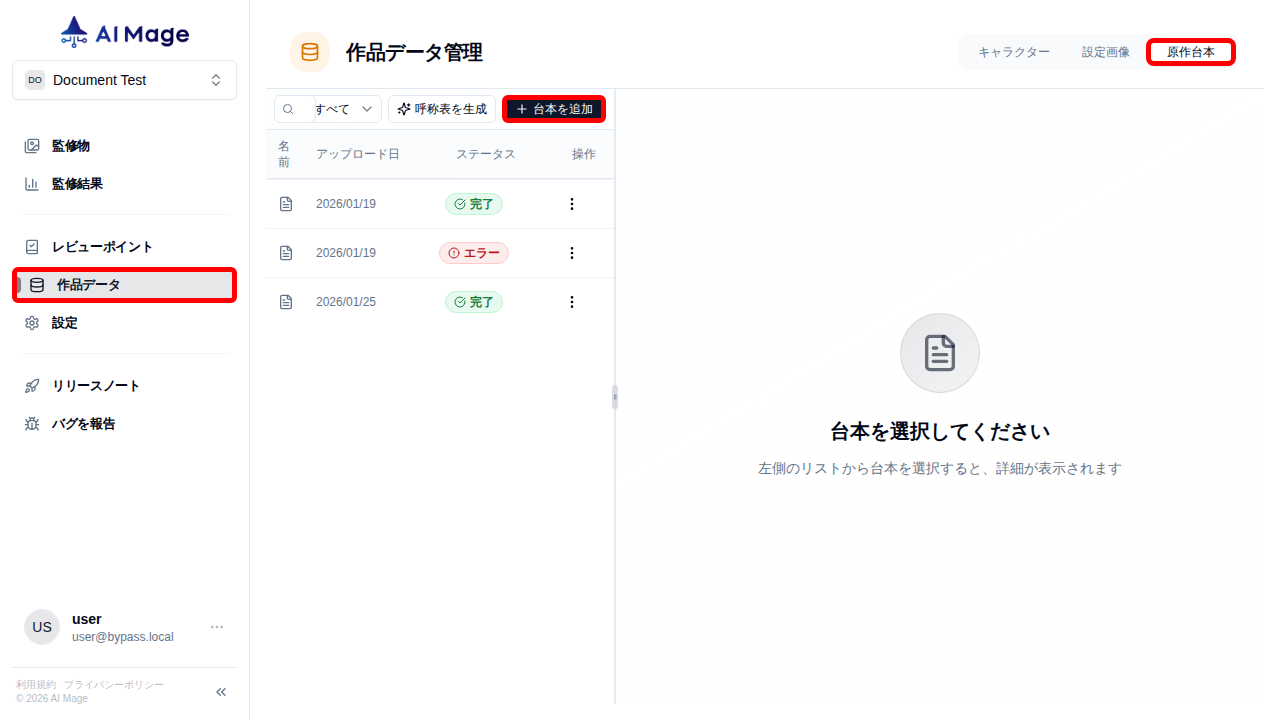Open the Document Test workspace selector
The width and height of the screenshot is (1280, 720).
click(x=124, y=80)
